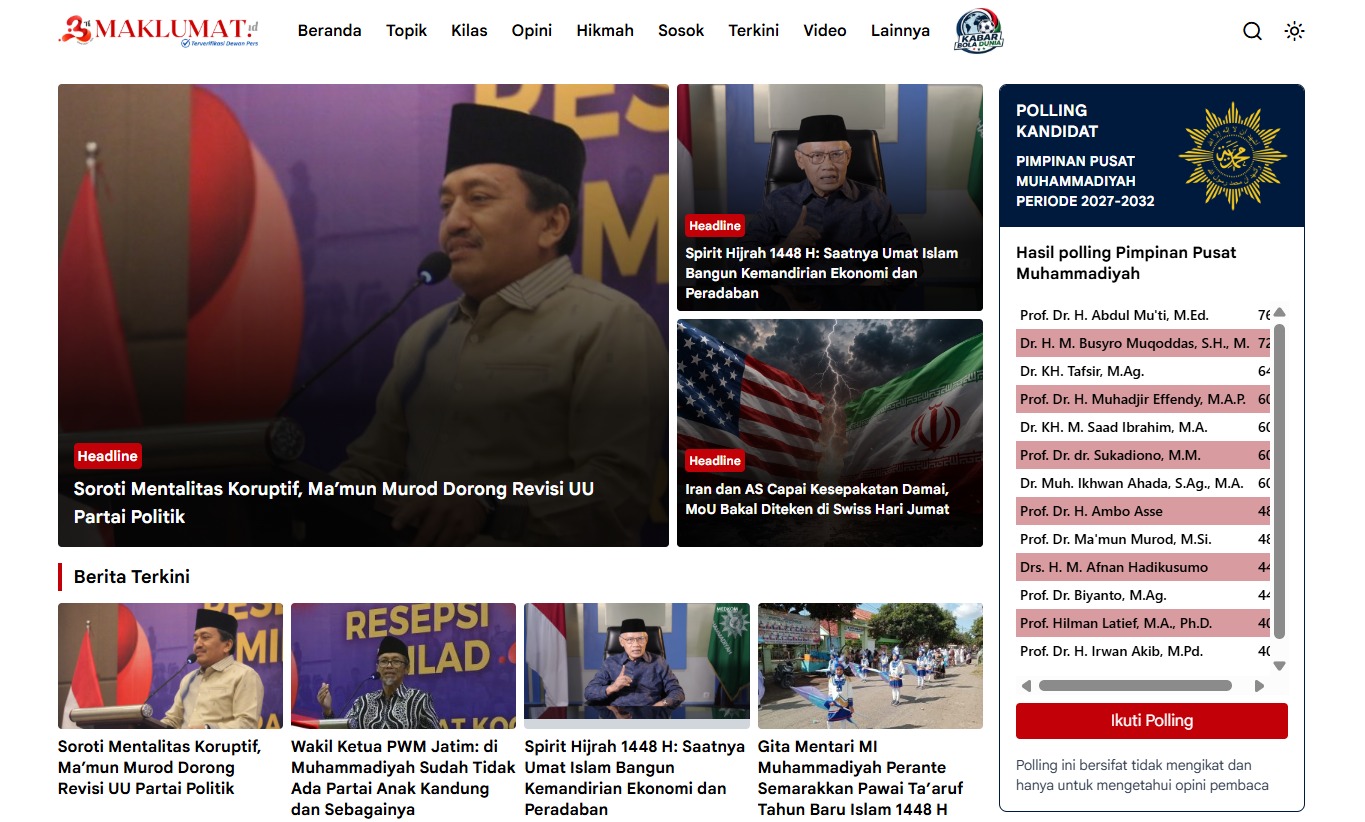Open the search icon in header
The height and width of the screenshot is (822, 1365).
coord(1252,31)
